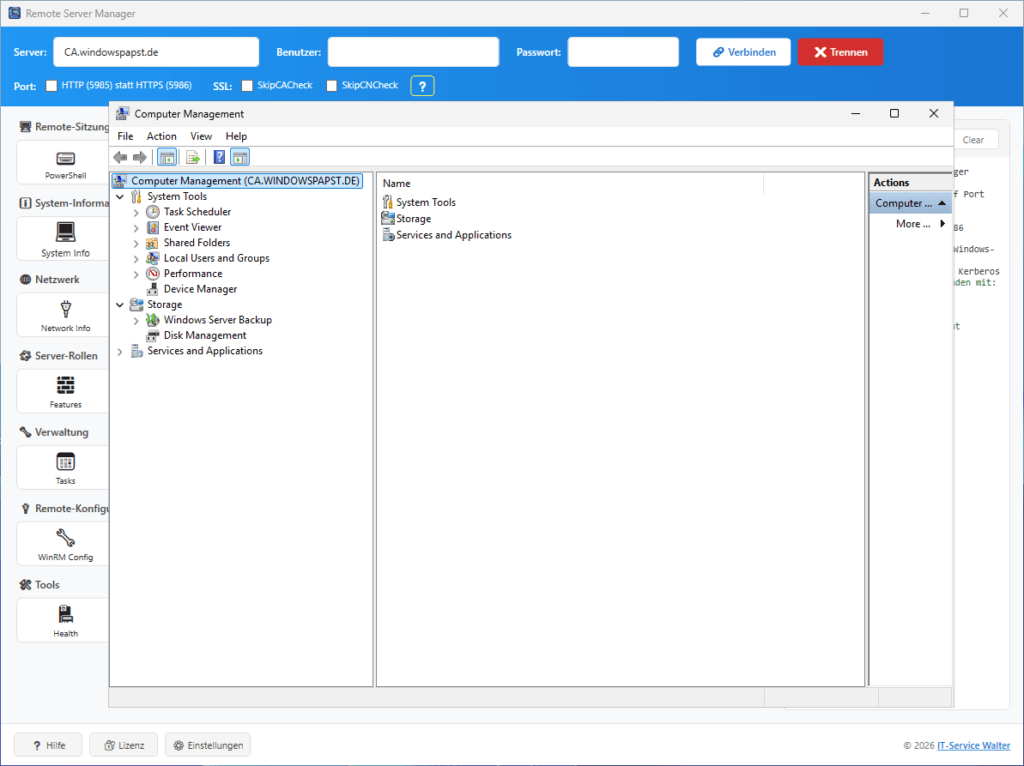
Task: Toggle the SkipCNCheck checkbox
Action: click(x=331, y=85)
